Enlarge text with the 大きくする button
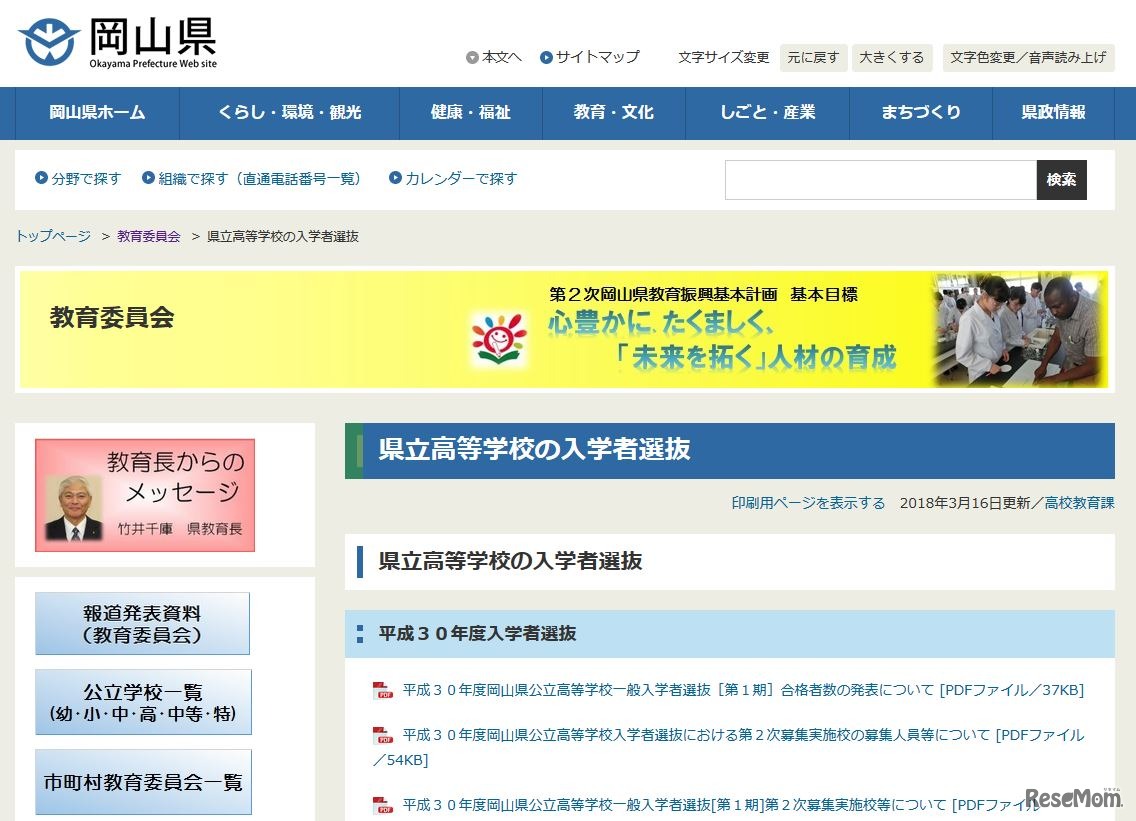1136x821 pixels. point(891,57)
